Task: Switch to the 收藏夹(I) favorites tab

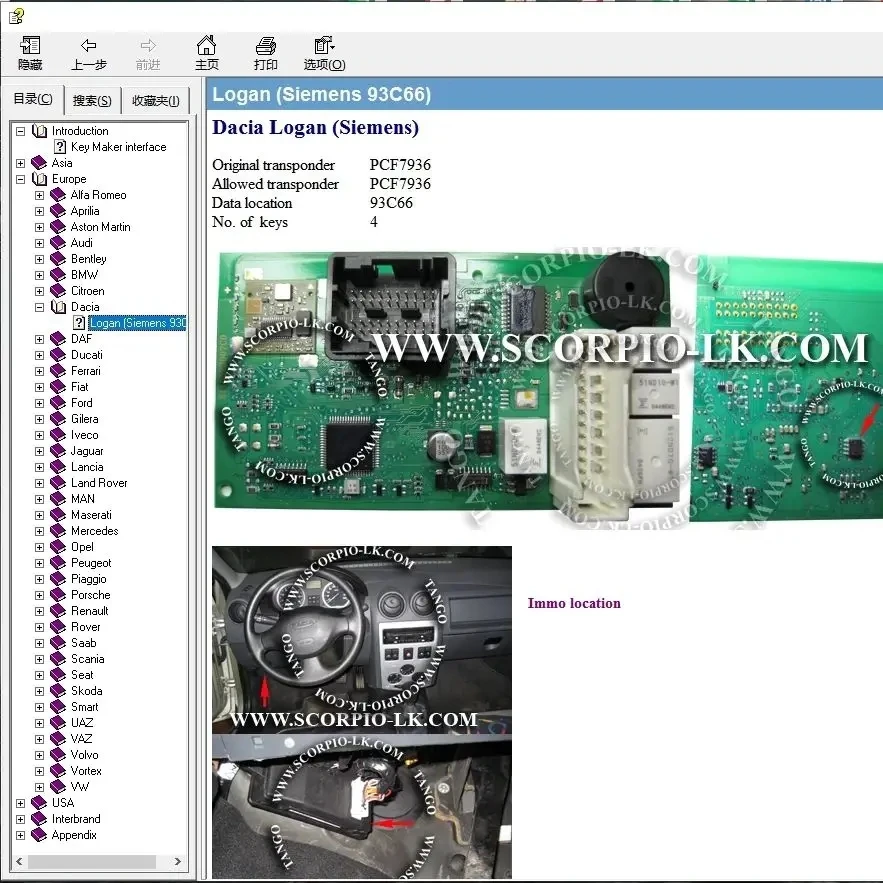Action: (x=155, y=101)
